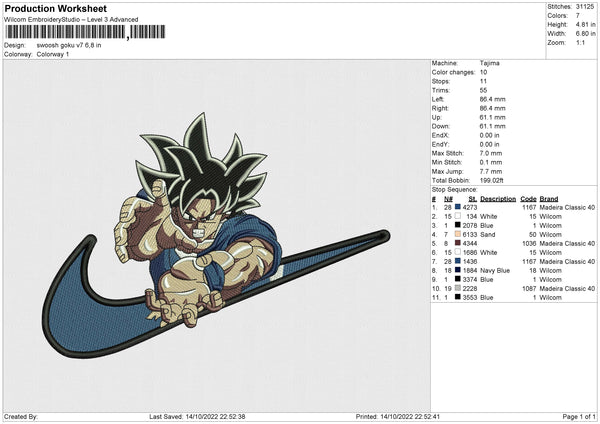Click the "Code" column header
600x424 pixels.
tap(528, 199)
